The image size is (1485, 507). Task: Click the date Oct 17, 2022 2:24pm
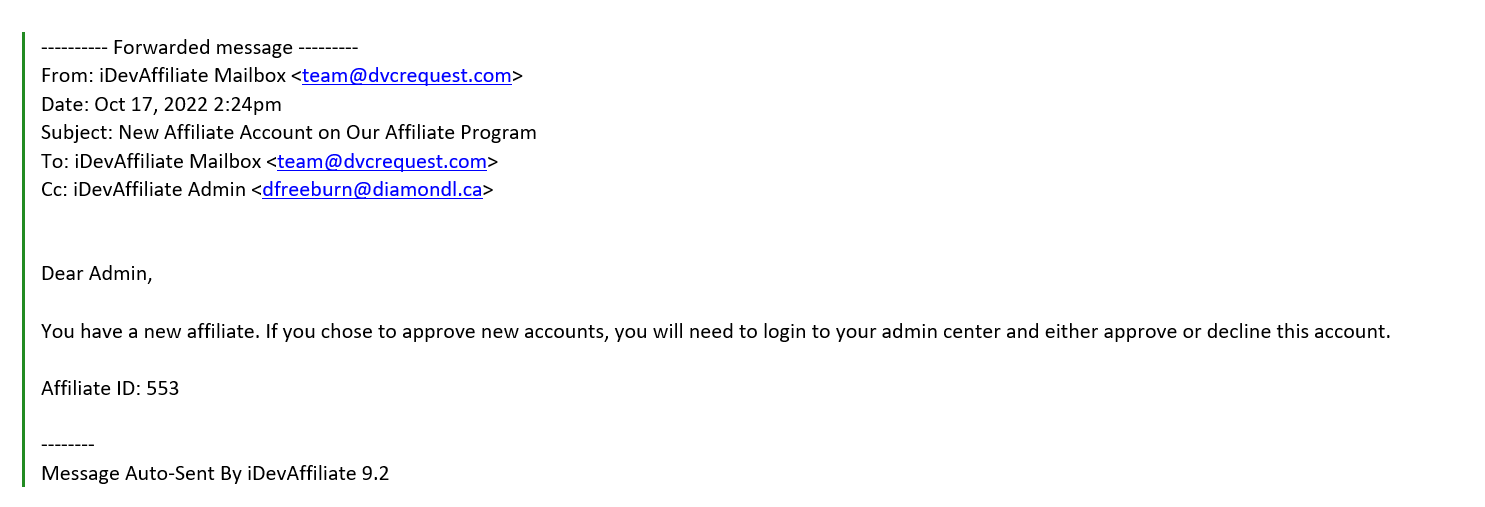(188, 104)
